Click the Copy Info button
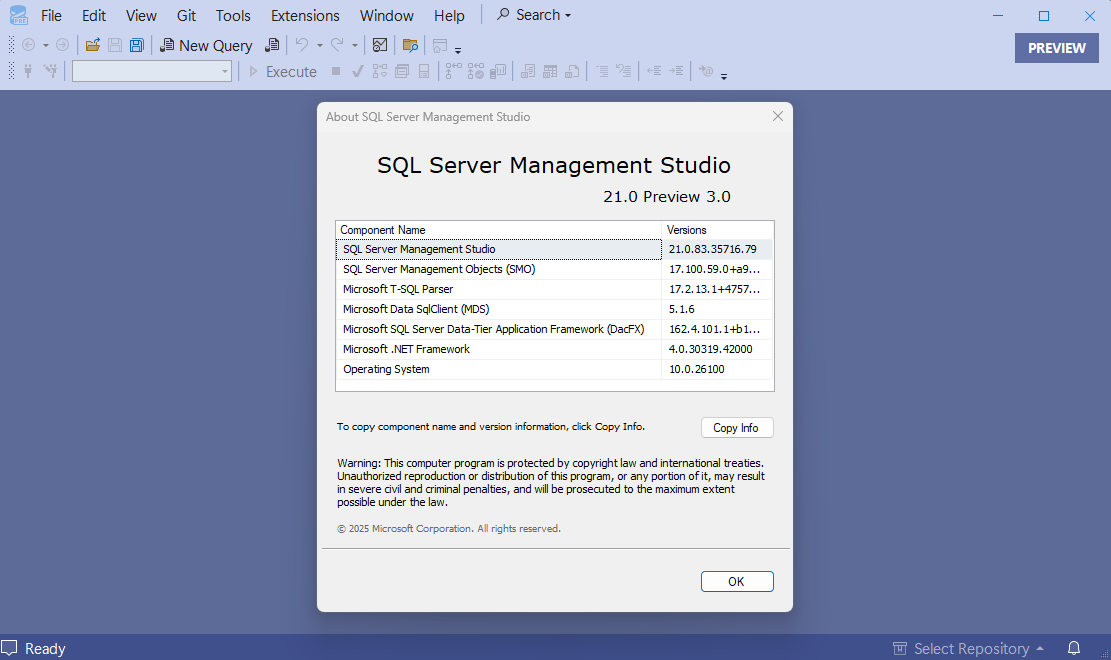This screenshot has height=660, width=1111. [737, 427]
